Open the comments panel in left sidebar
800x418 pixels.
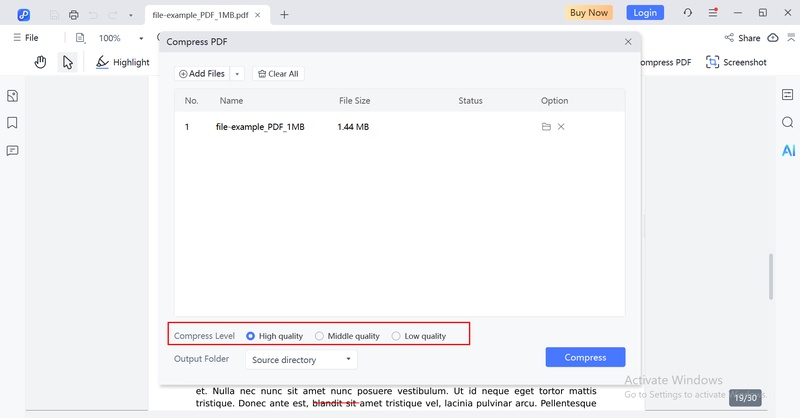click(x=12, y=151)
